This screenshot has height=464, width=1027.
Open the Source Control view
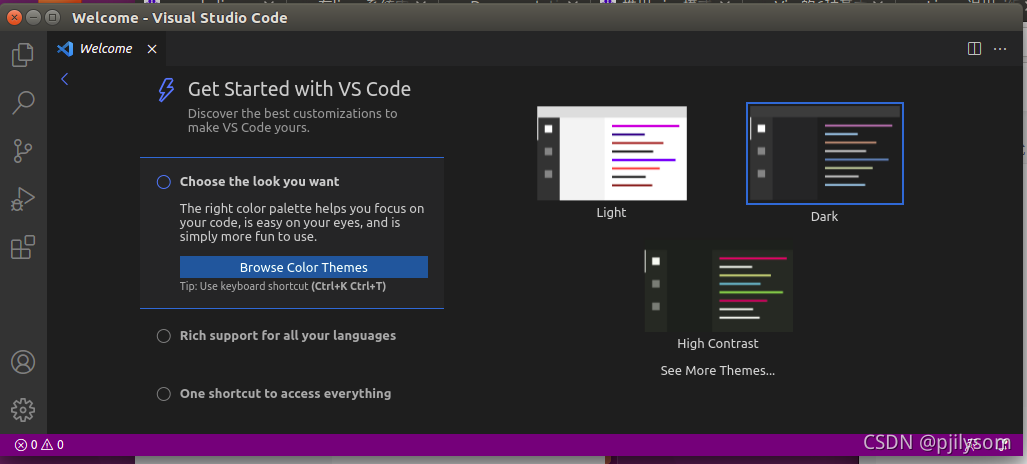point(23,151)
